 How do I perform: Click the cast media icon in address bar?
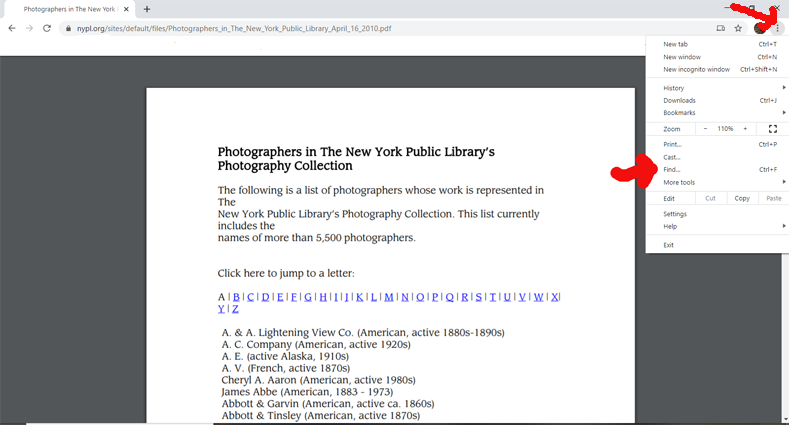click(720, 28)
